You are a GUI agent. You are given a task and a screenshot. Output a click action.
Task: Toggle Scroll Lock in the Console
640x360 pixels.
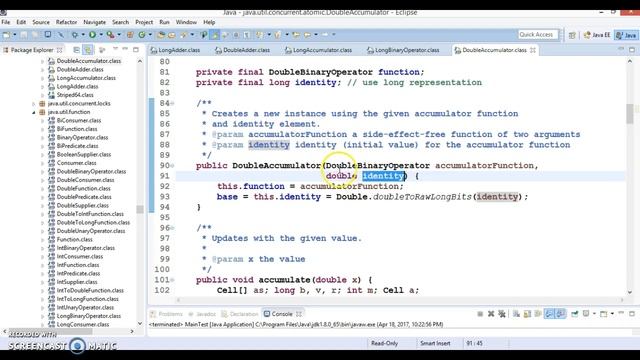[527, 314]
